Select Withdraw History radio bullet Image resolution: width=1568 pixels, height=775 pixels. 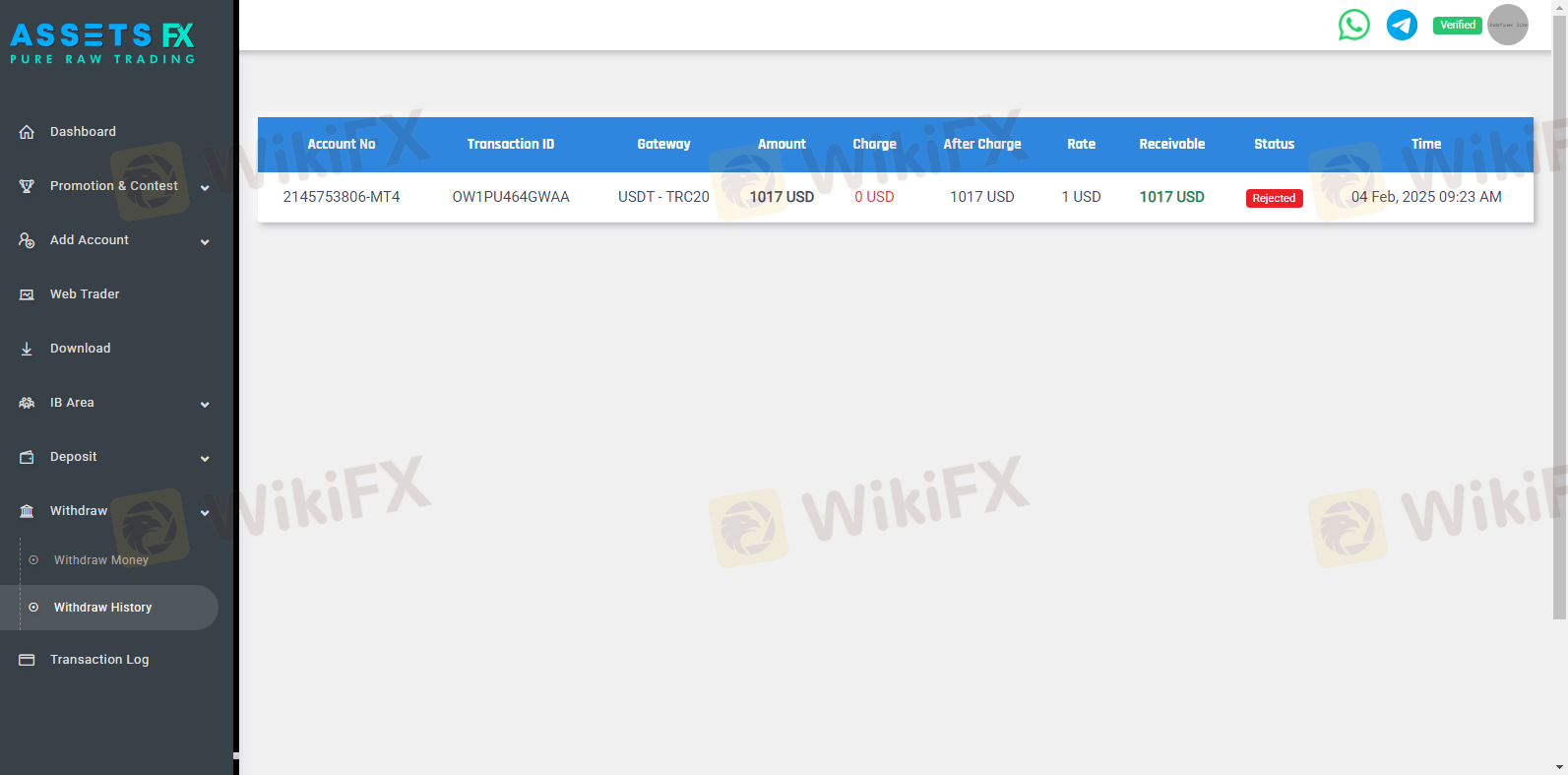point(33,608)
